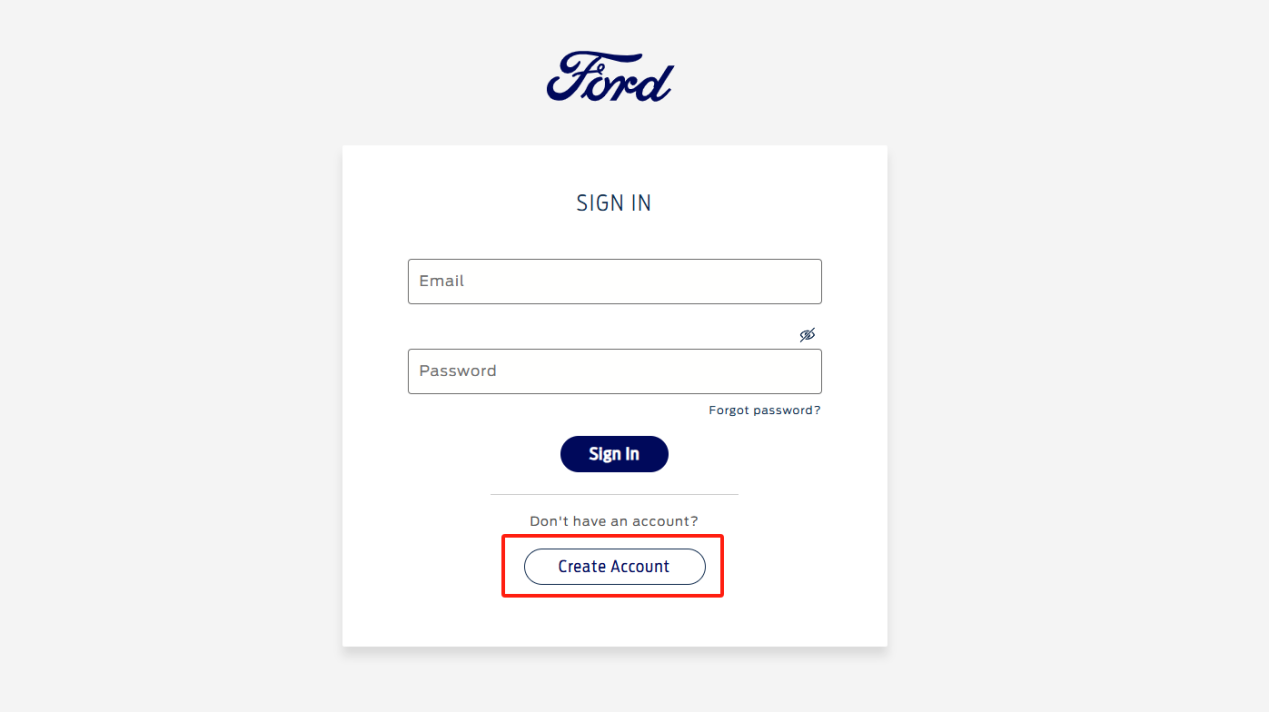The image size is (1269, 712).
Task: Click the Ford logo
Action: (610, 78)
